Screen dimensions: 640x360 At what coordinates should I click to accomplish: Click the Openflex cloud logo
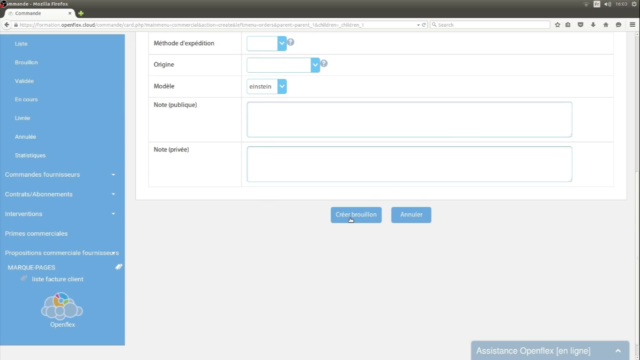(x=62, y=306)
